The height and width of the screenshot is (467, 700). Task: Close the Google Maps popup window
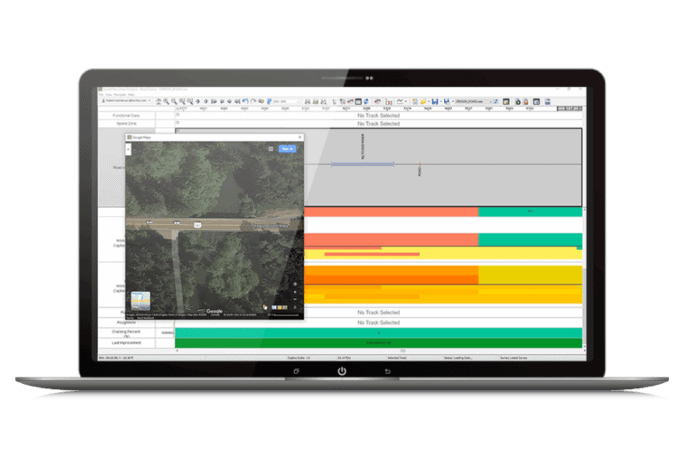[299, 136]
